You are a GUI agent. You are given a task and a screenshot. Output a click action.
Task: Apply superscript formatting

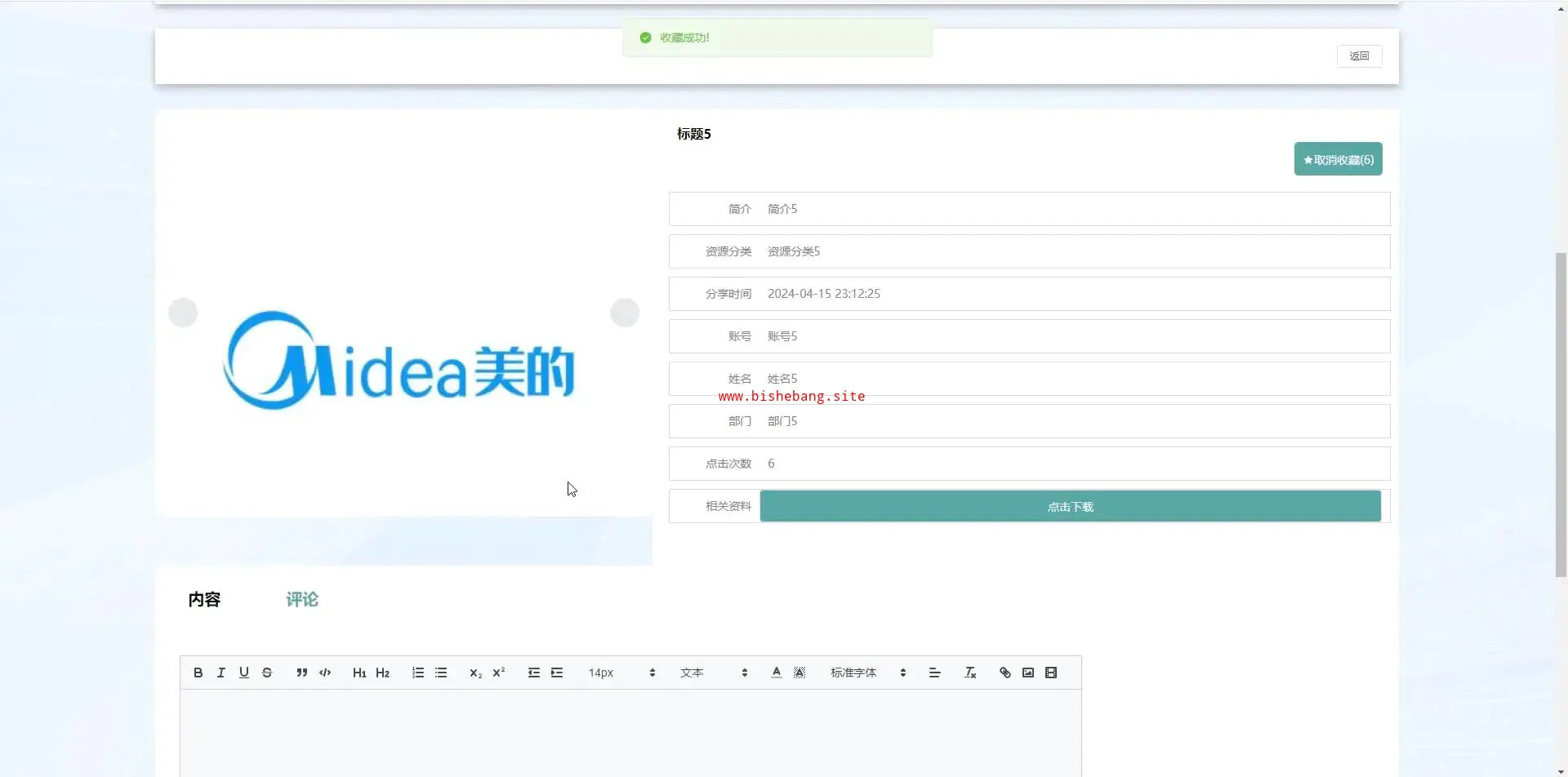(x=499, y=673)
